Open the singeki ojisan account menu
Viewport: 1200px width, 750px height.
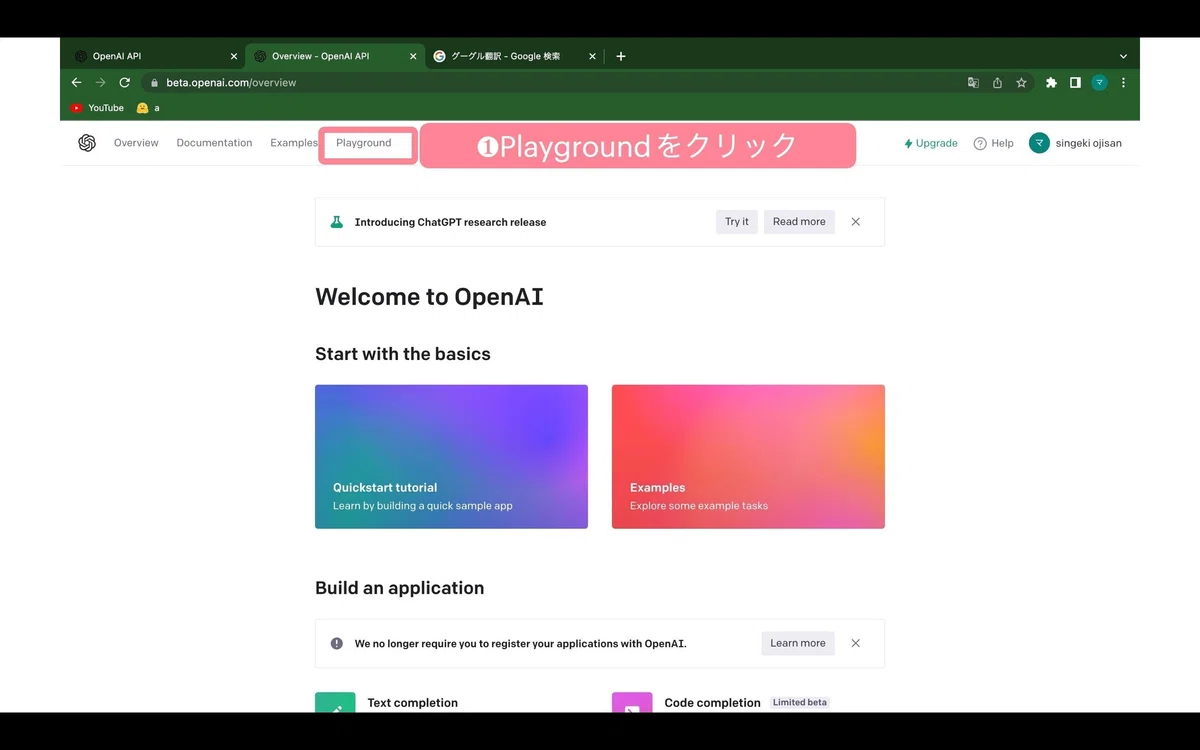pos(1075,143)
